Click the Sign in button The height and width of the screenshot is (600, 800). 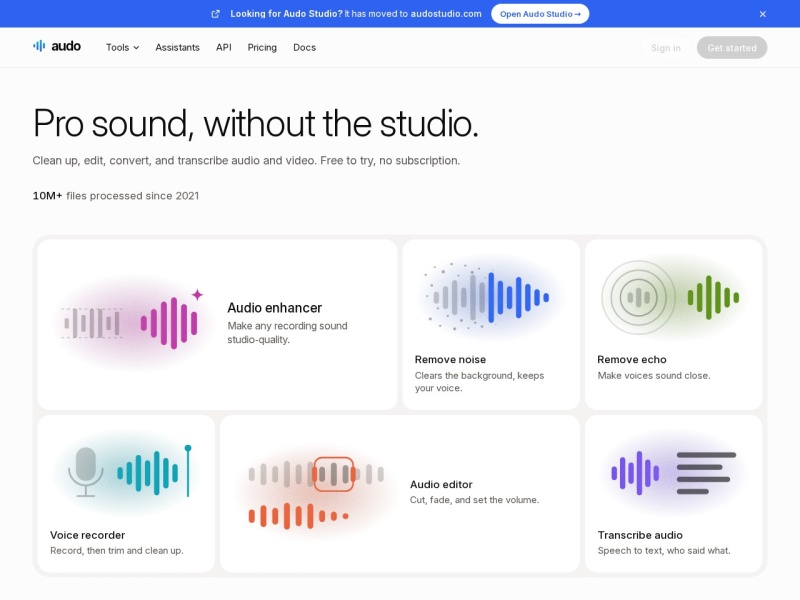tap(666, 48)
